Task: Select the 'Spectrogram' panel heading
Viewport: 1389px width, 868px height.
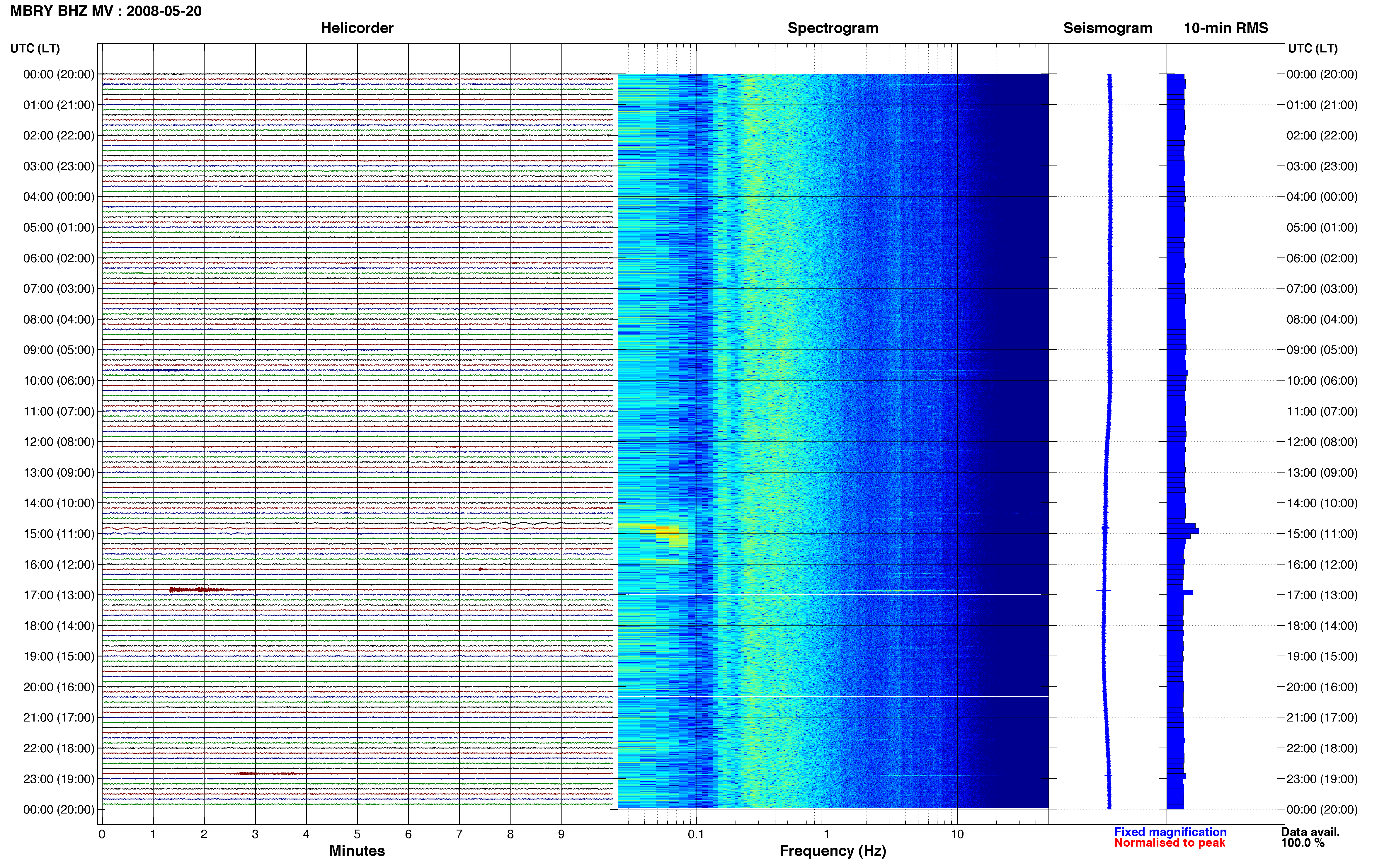Action: (x=833, y=28)
